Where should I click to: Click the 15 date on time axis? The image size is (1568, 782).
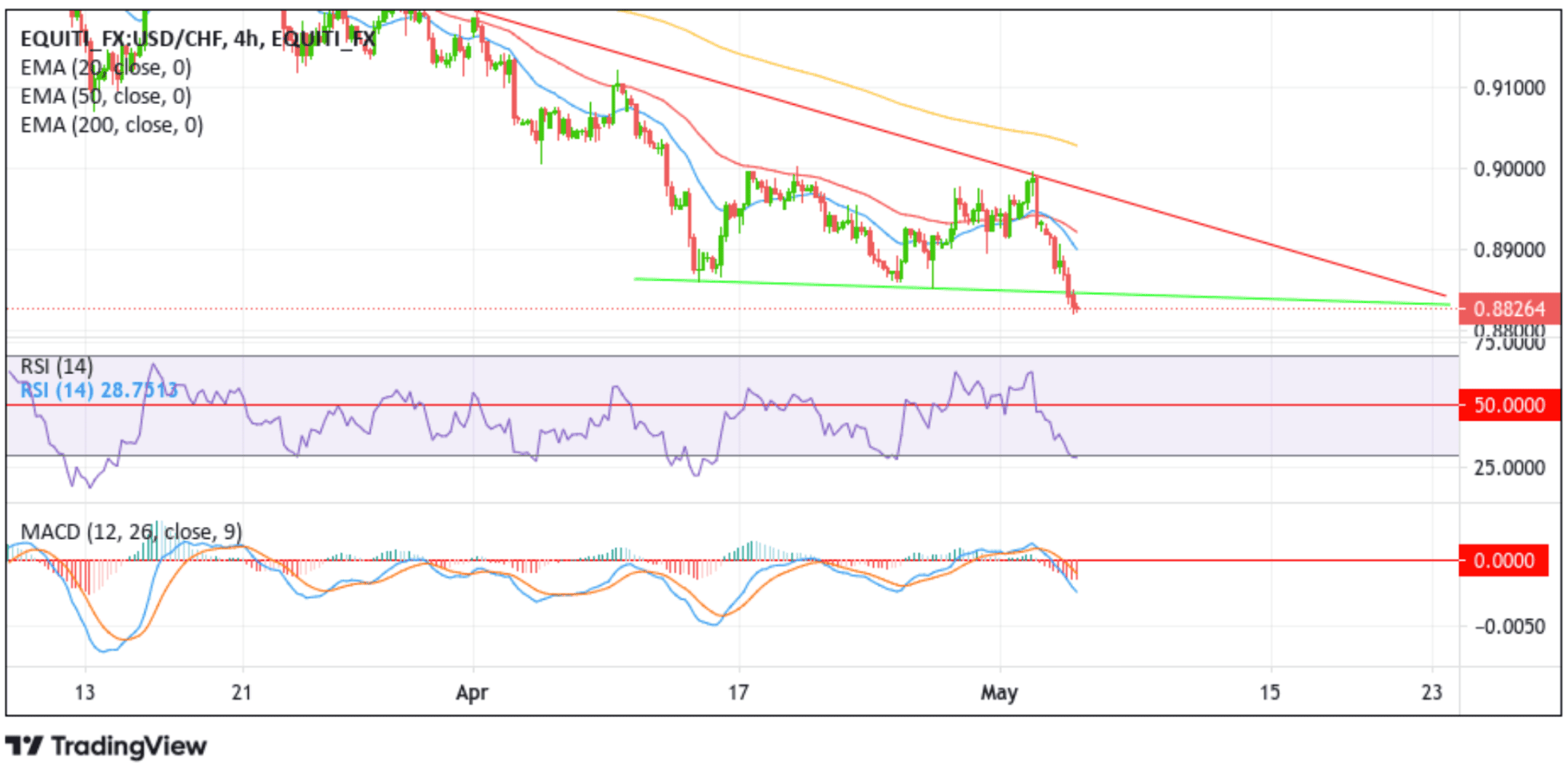pyautogui.click(x=1270, y=692)
